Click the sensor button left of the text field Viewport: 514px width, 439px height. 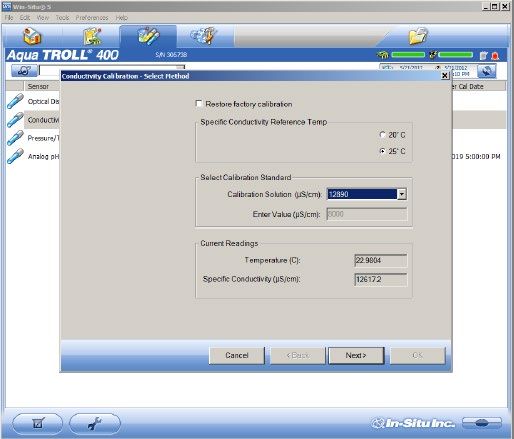pyautogui.click(x=24, y=70)
